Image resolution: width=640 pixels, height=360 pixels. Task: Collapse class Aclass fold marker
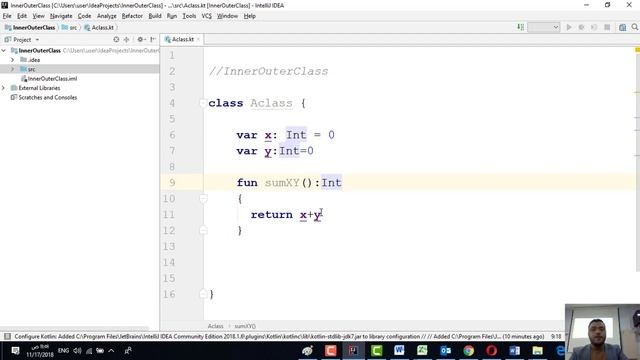203,103
